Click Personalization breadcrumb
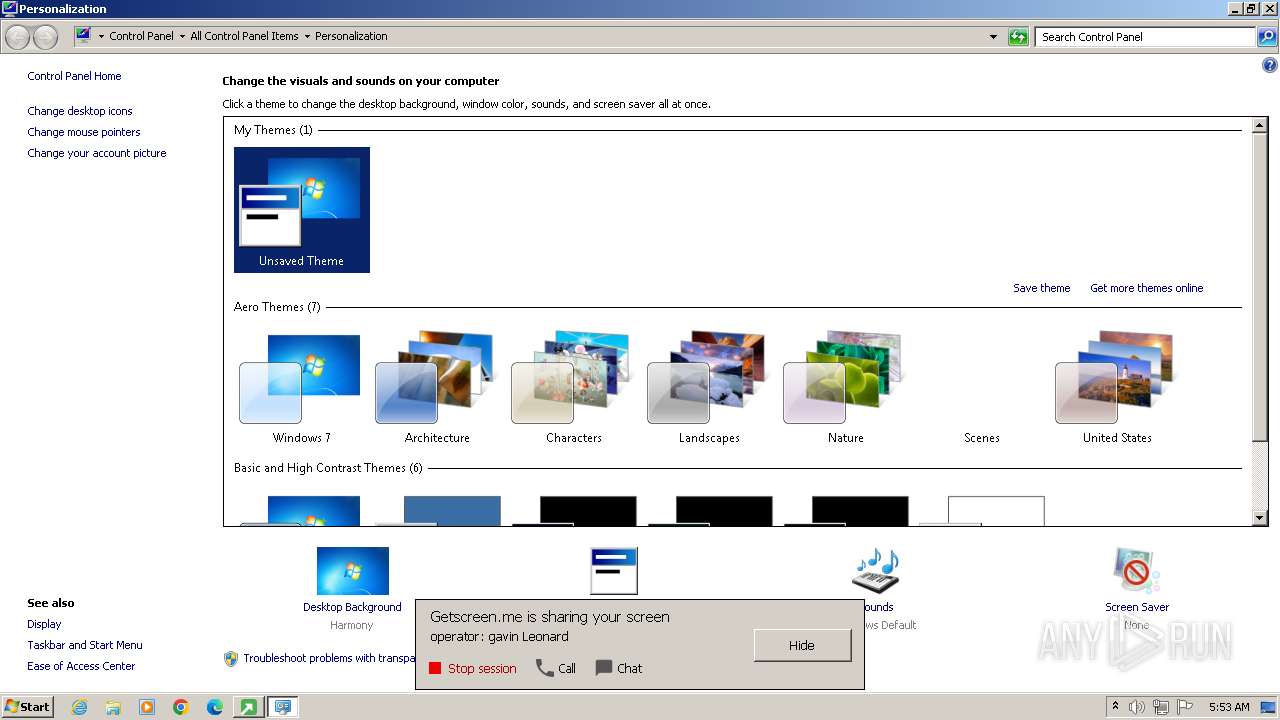1280x720 pixels. pos(351,36)
